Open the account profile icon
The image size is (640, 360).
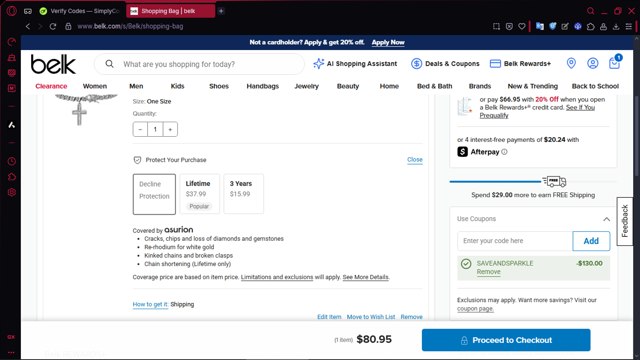pos(593,63)
